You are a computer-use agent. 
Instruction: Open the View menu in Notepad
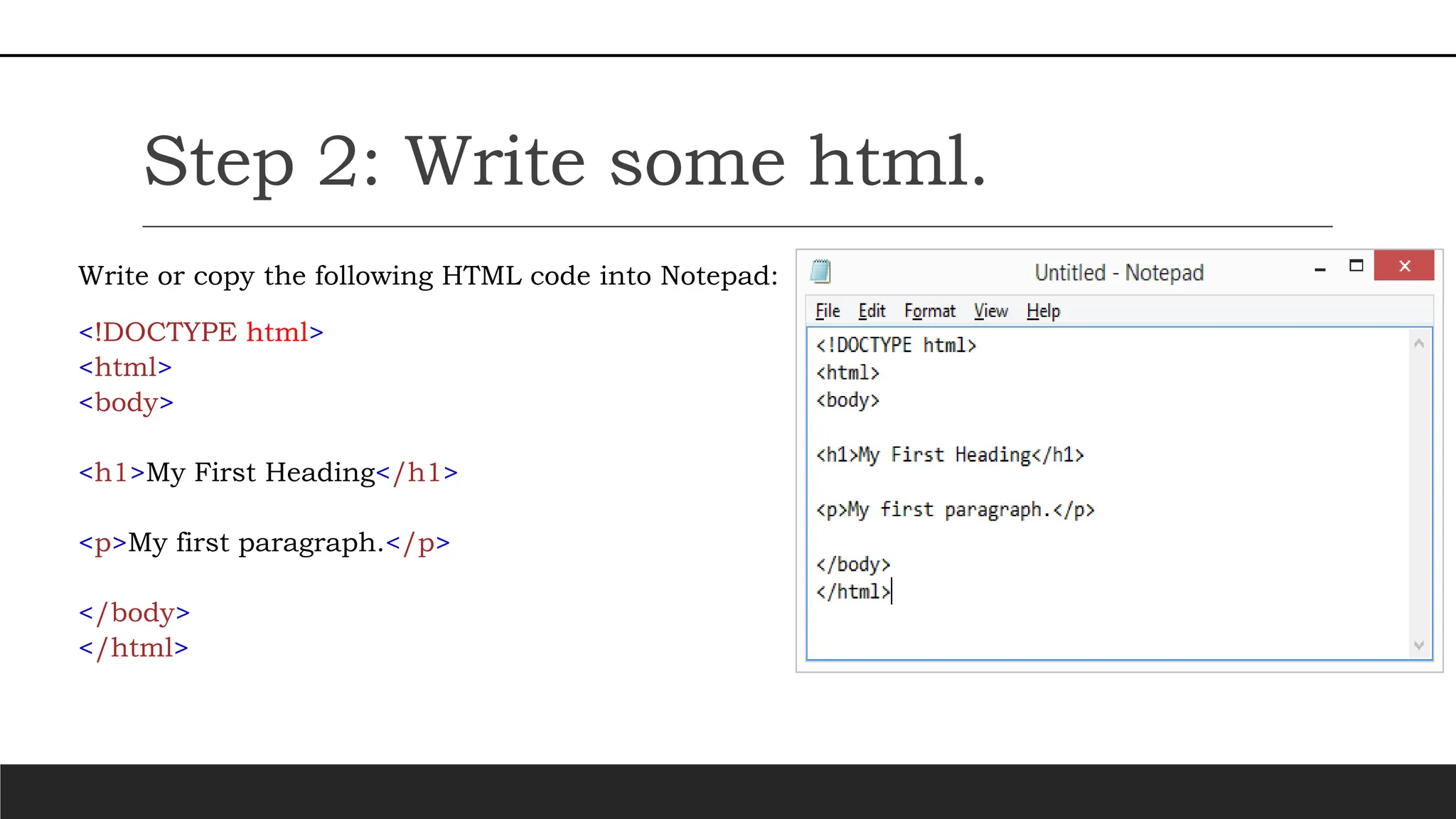(x=991, y=311)
